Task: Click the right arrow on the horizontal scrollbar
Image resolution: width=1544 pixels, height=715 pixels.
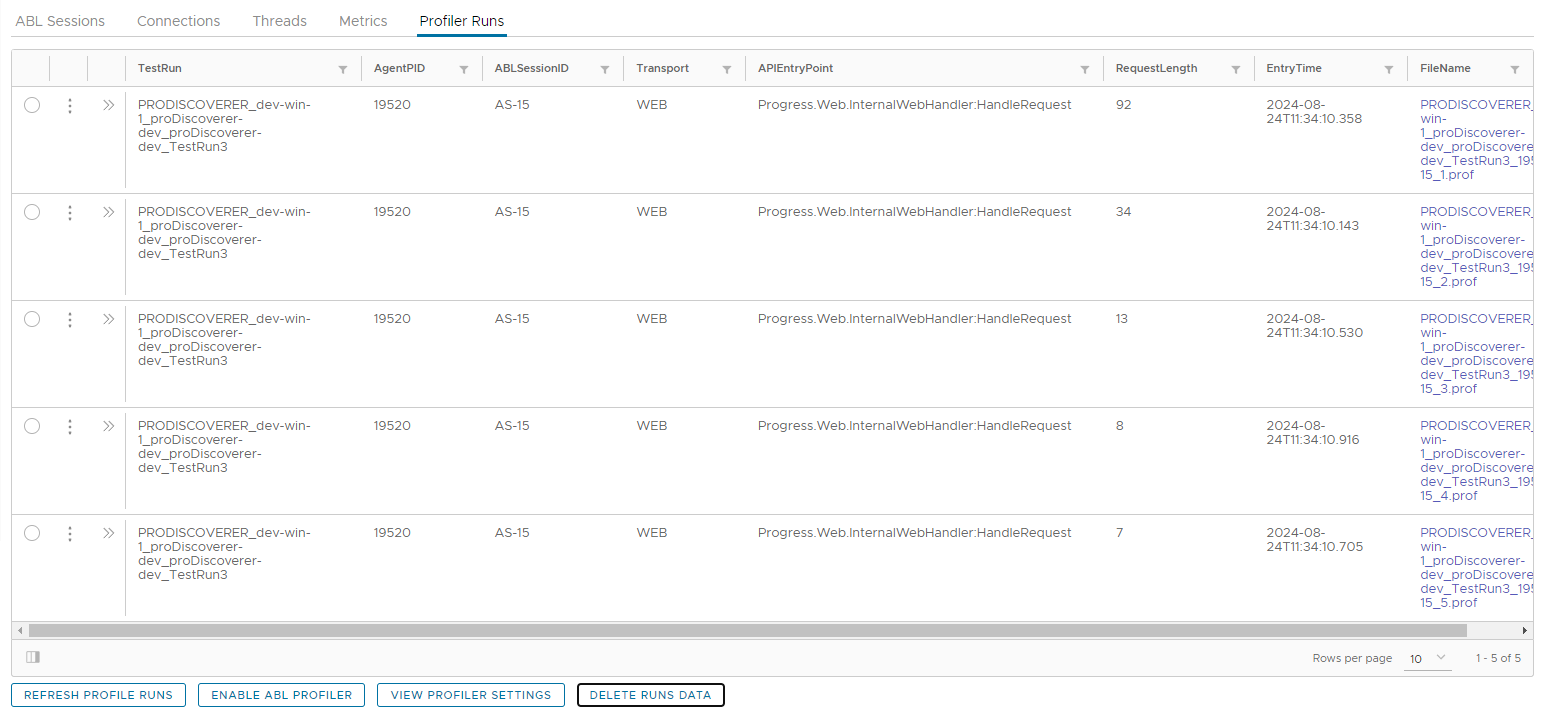Action: (x=1524, y=630)
